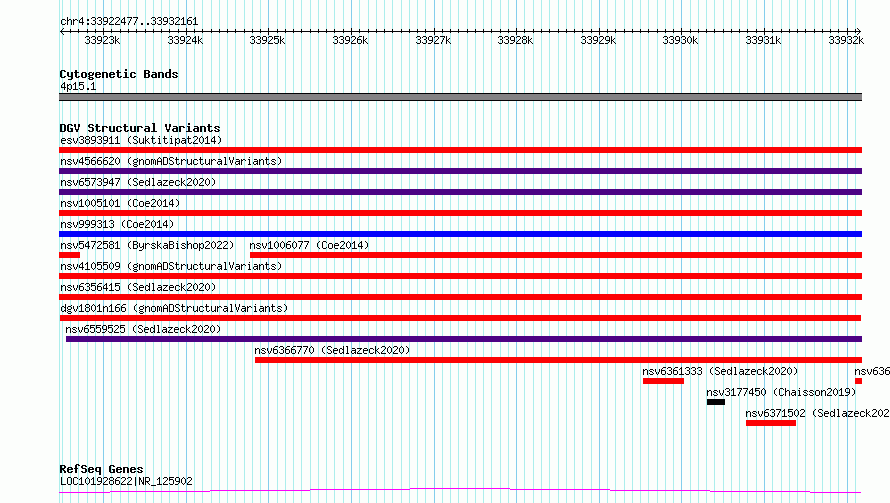890x503 pixels.
Task: Click the 33926k ruler position
Action: 350,40
